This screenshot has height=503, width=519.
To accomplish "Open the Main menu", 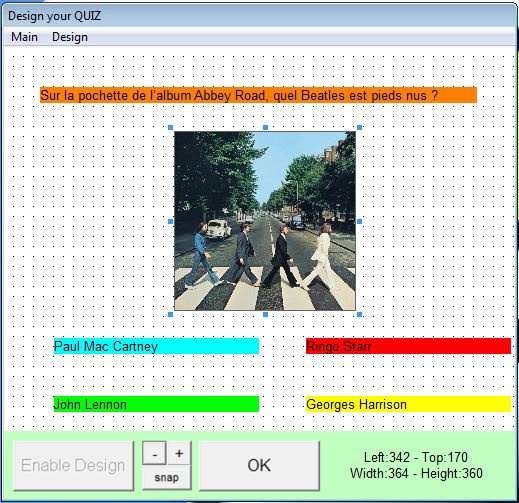I will pyautogui.click(x=24, y=37).
